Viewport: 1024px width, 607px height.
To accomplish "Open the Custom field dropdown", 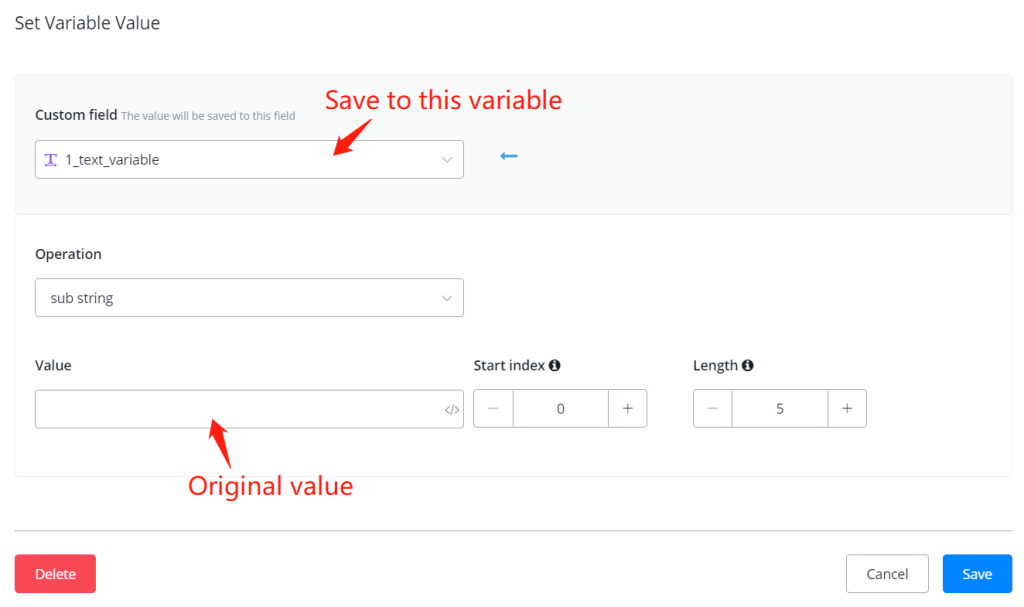I will (249, 160).
